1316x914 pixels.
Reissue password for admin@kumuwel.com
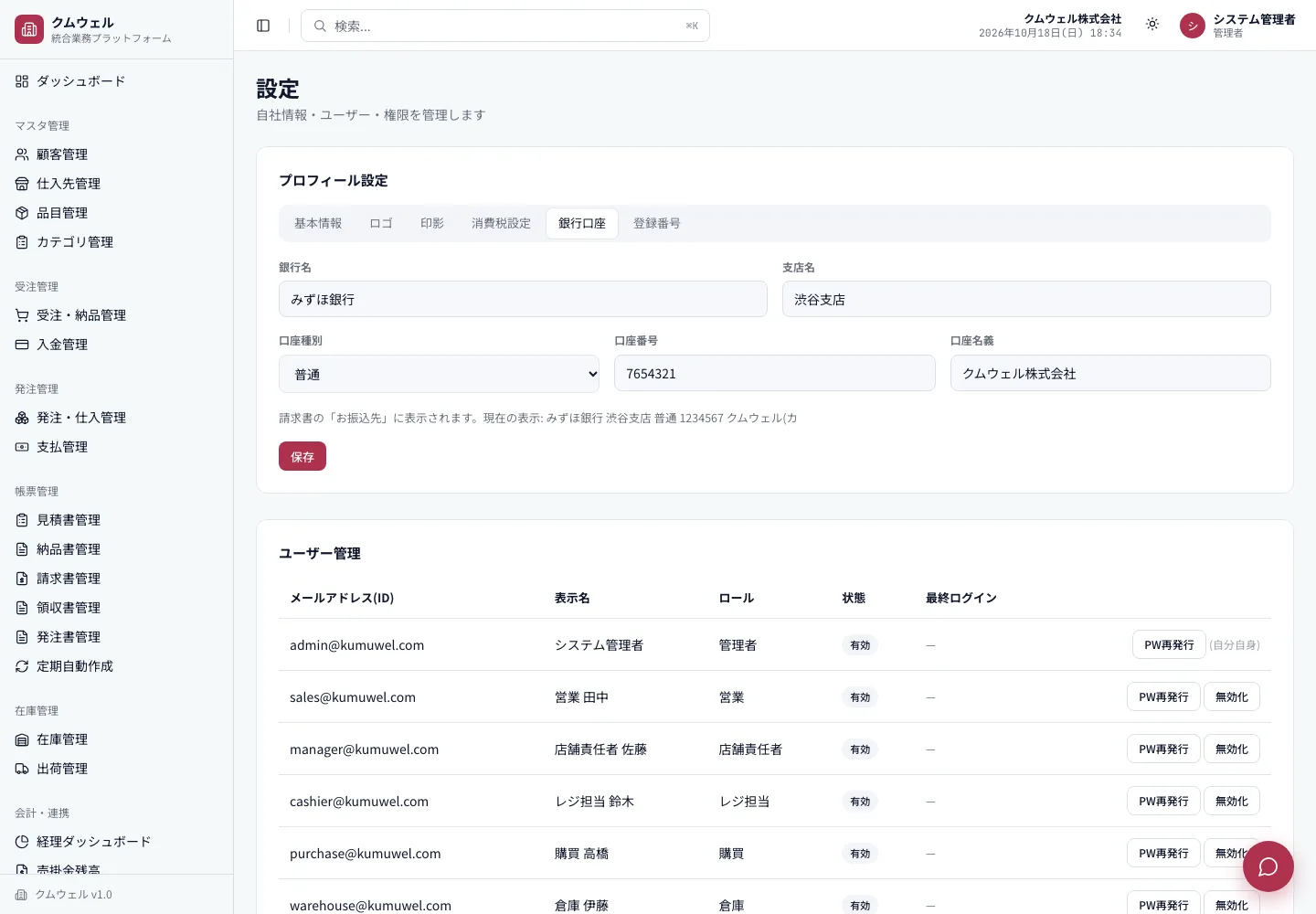1169,645
